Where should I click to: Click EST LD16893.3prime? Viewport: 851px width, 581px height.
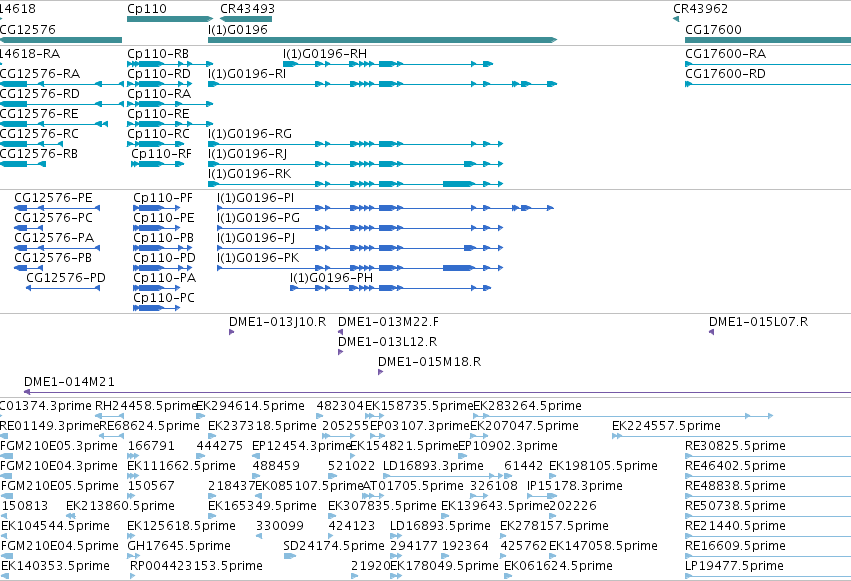point(444,476)
